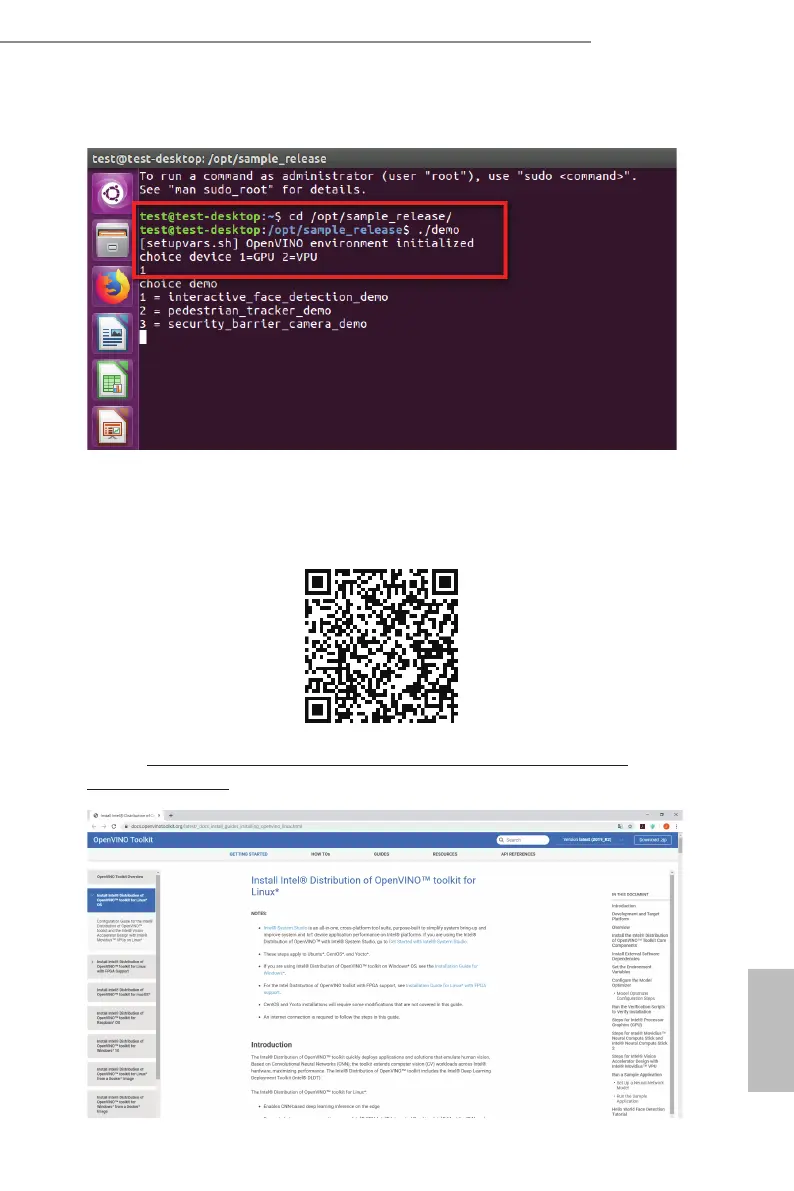Click the search magnifier in the OpenVINO header
The height and width of the screenshot is (1191, 794).
pyautogui.click(x=501, y=840)
